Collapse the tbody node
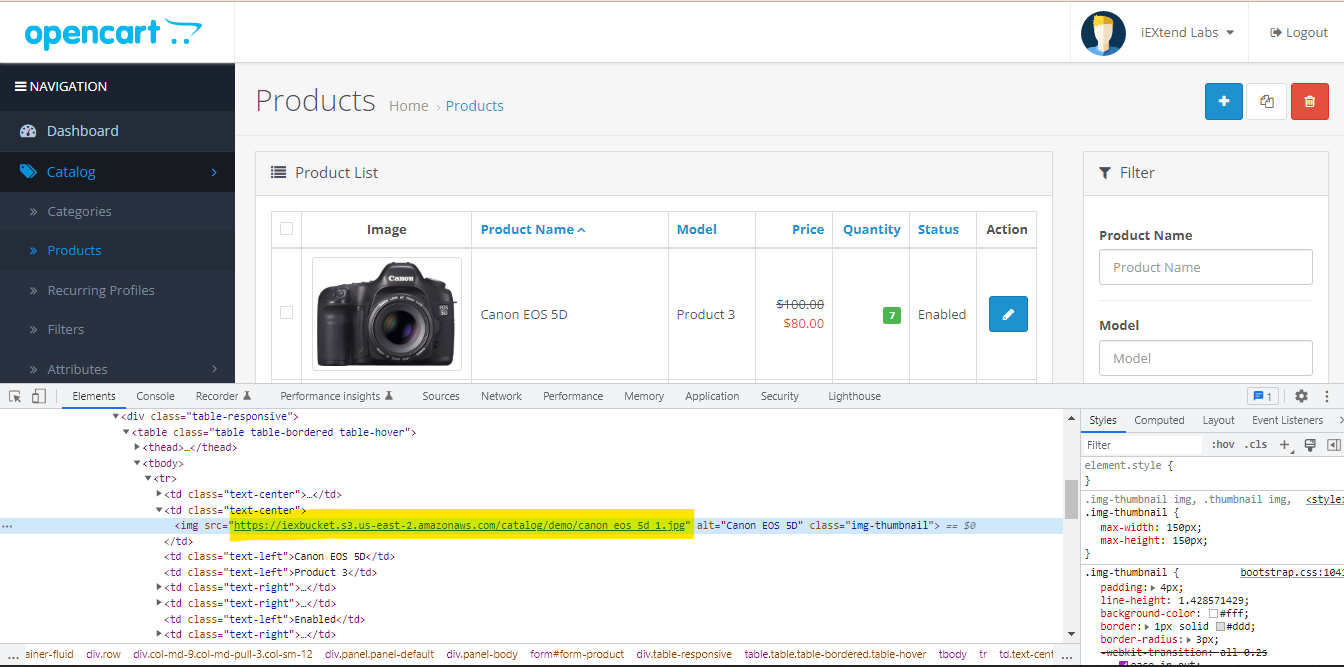 pyautogui.click(x=137, y=463)
